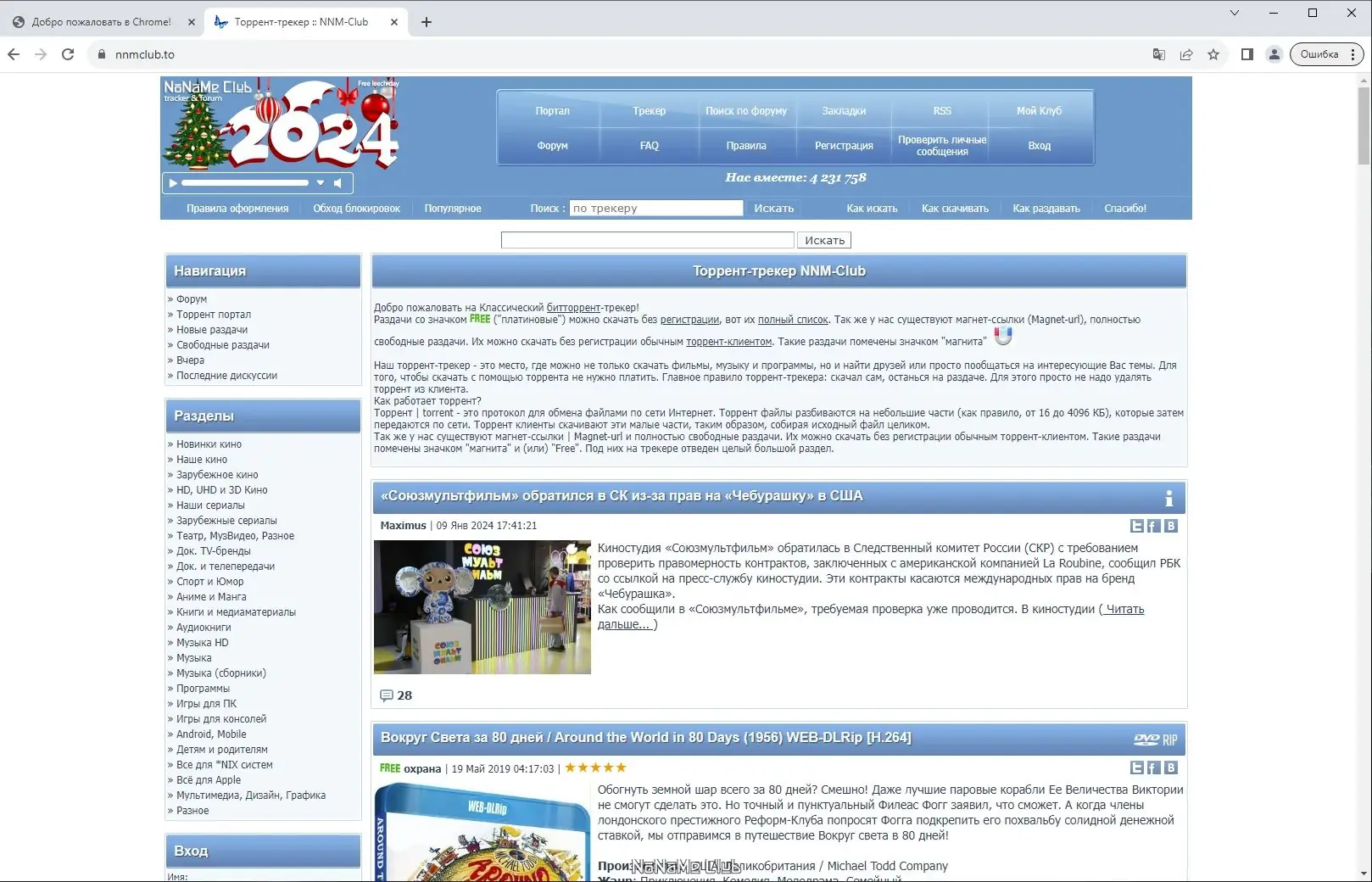Image resolution: width=1372 pixels, height=882 pixels.
Task: Share Soyuzmultfilm news on Facebook
Action: [x=1153, y=526]
